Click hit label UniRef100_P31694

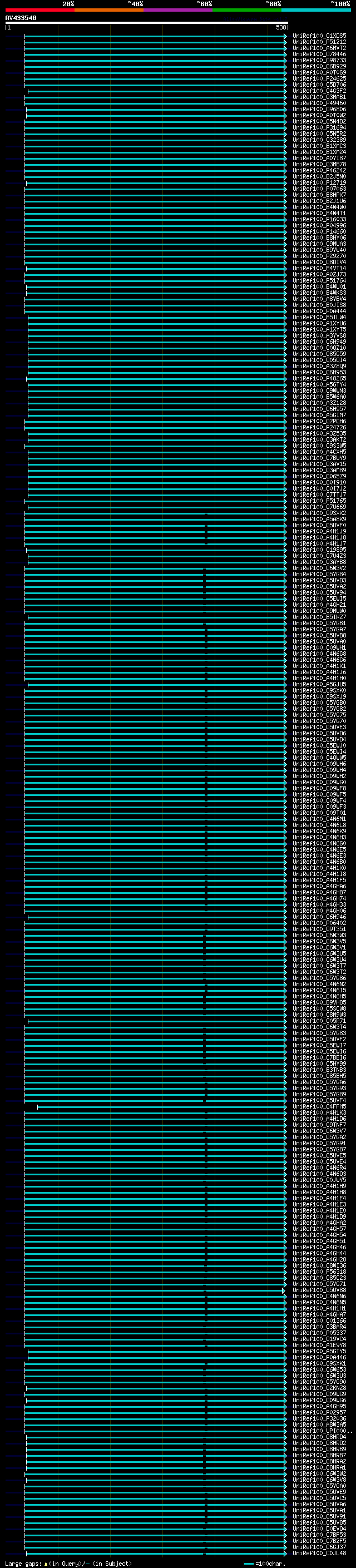(319, 127)
